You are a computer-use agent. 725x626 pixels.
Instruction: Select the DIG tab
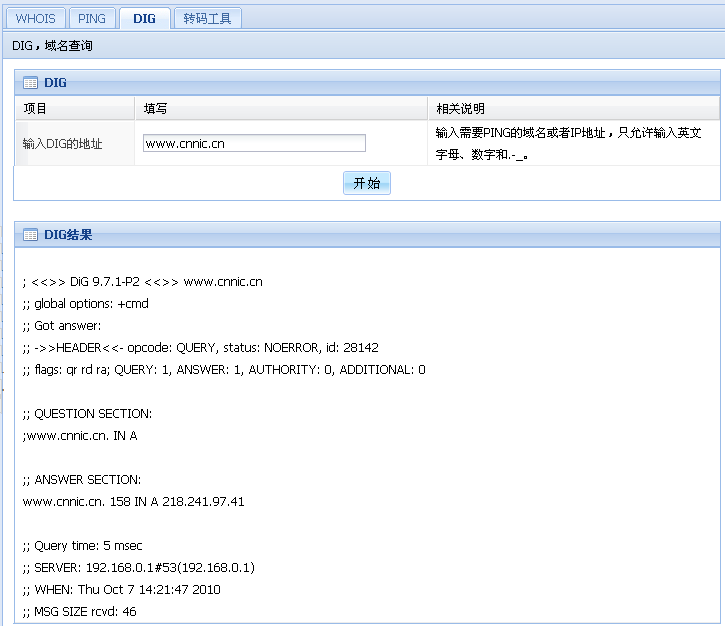click(144, 19)
